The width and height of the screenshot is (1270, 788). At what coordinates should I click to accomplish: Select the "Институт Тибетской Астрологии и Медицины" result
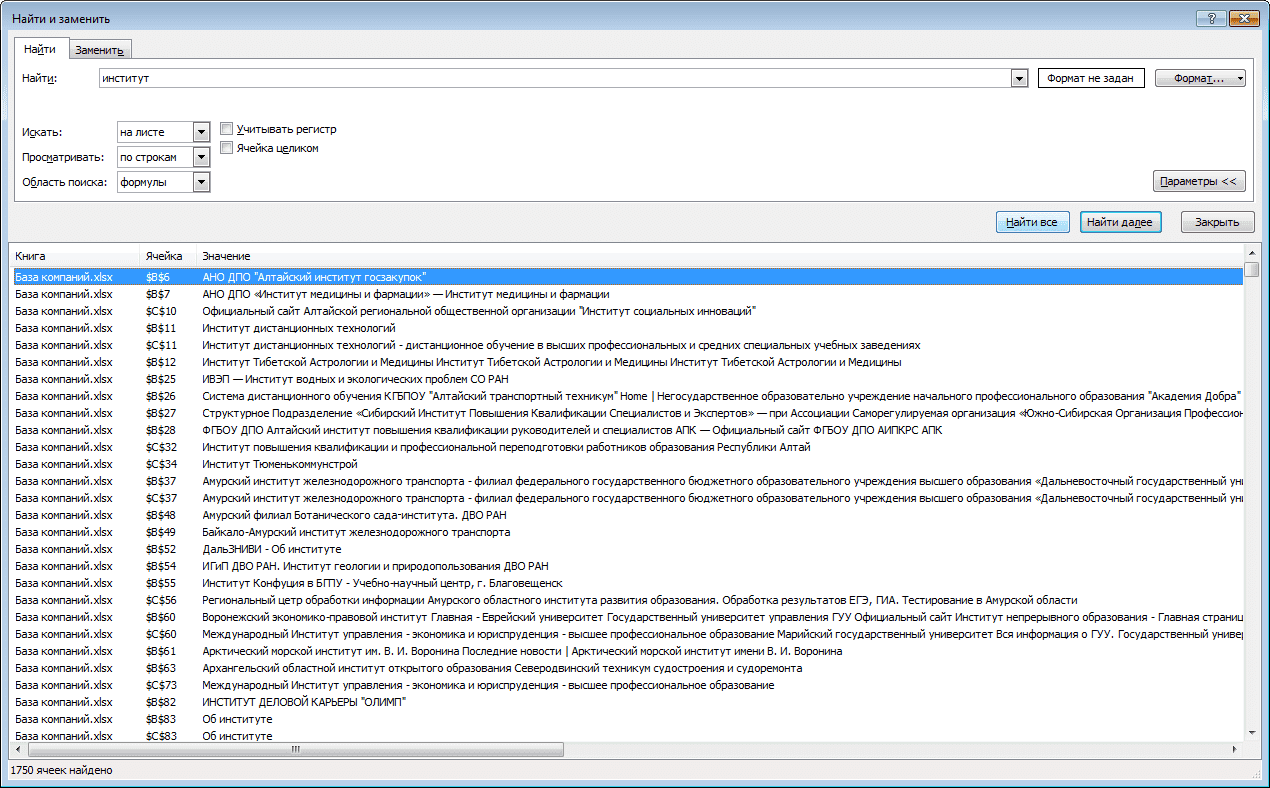click(x=627, y=362)
